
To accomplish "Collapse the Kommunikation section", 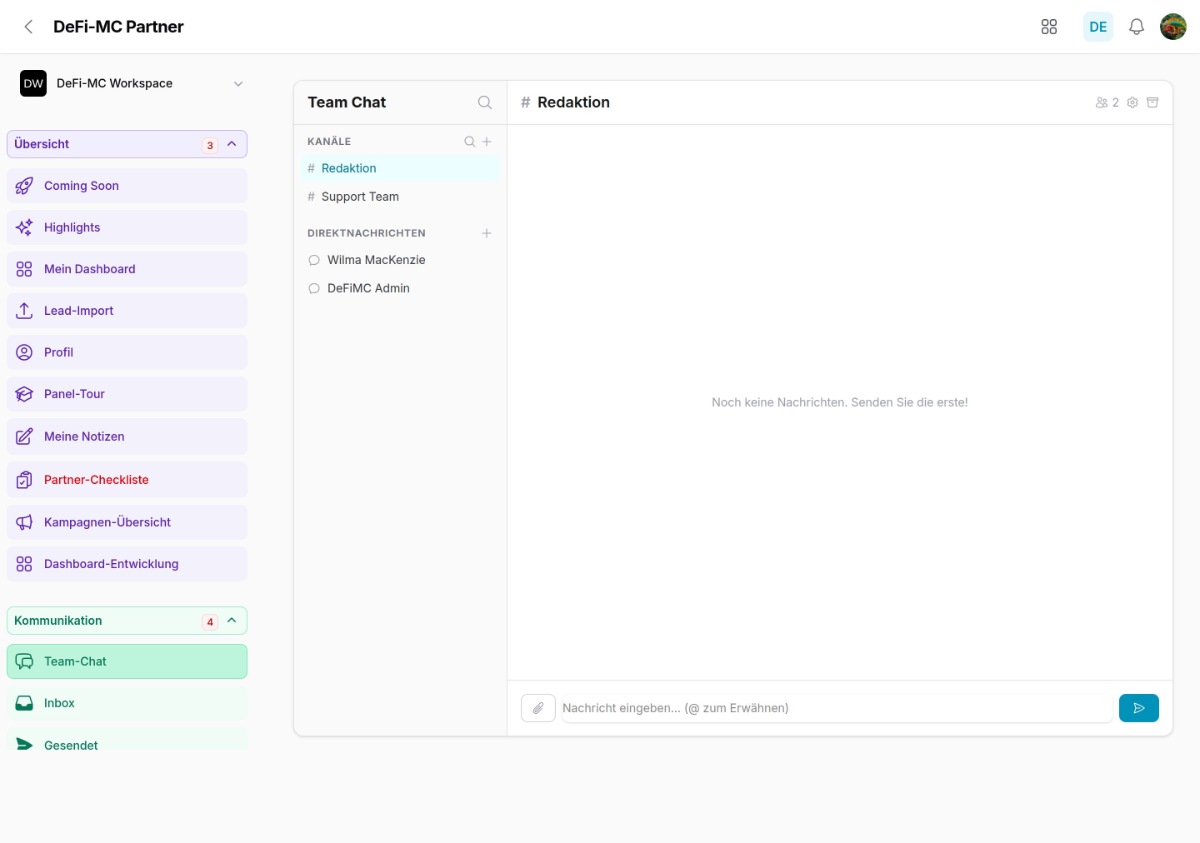I will [127, 621].
